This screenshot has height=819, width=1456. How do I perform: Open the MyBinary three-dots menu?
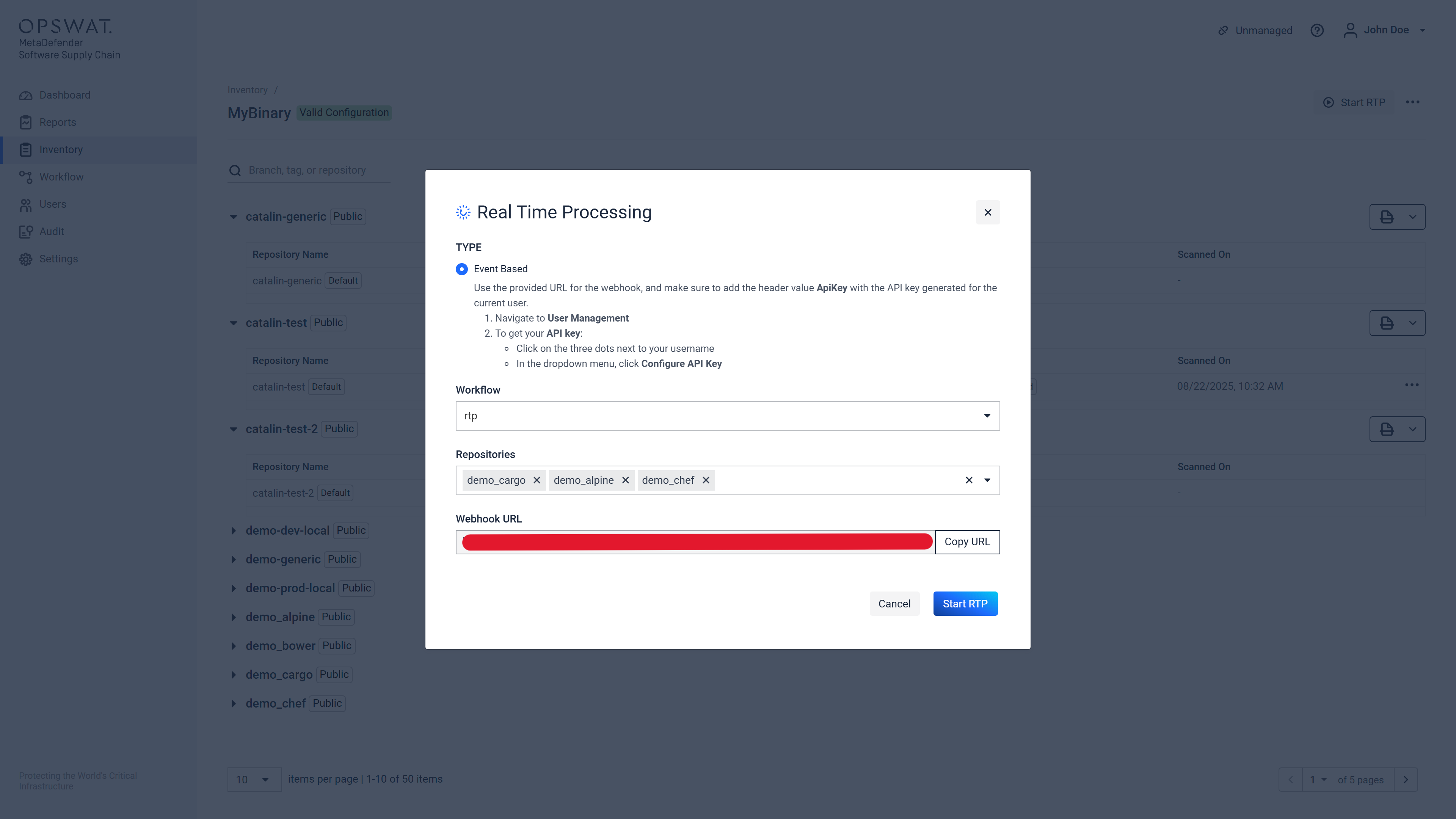(1412, 102)
